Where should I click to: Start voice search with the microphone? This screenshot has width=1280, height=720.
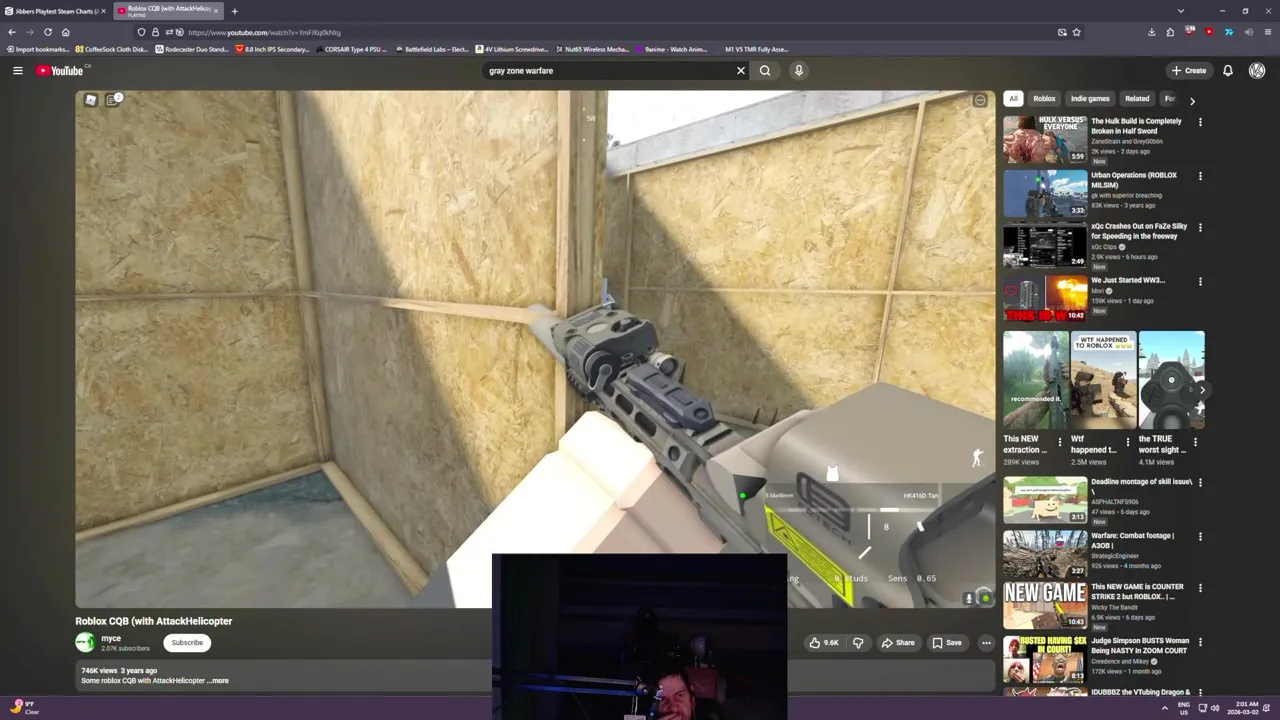798,71
